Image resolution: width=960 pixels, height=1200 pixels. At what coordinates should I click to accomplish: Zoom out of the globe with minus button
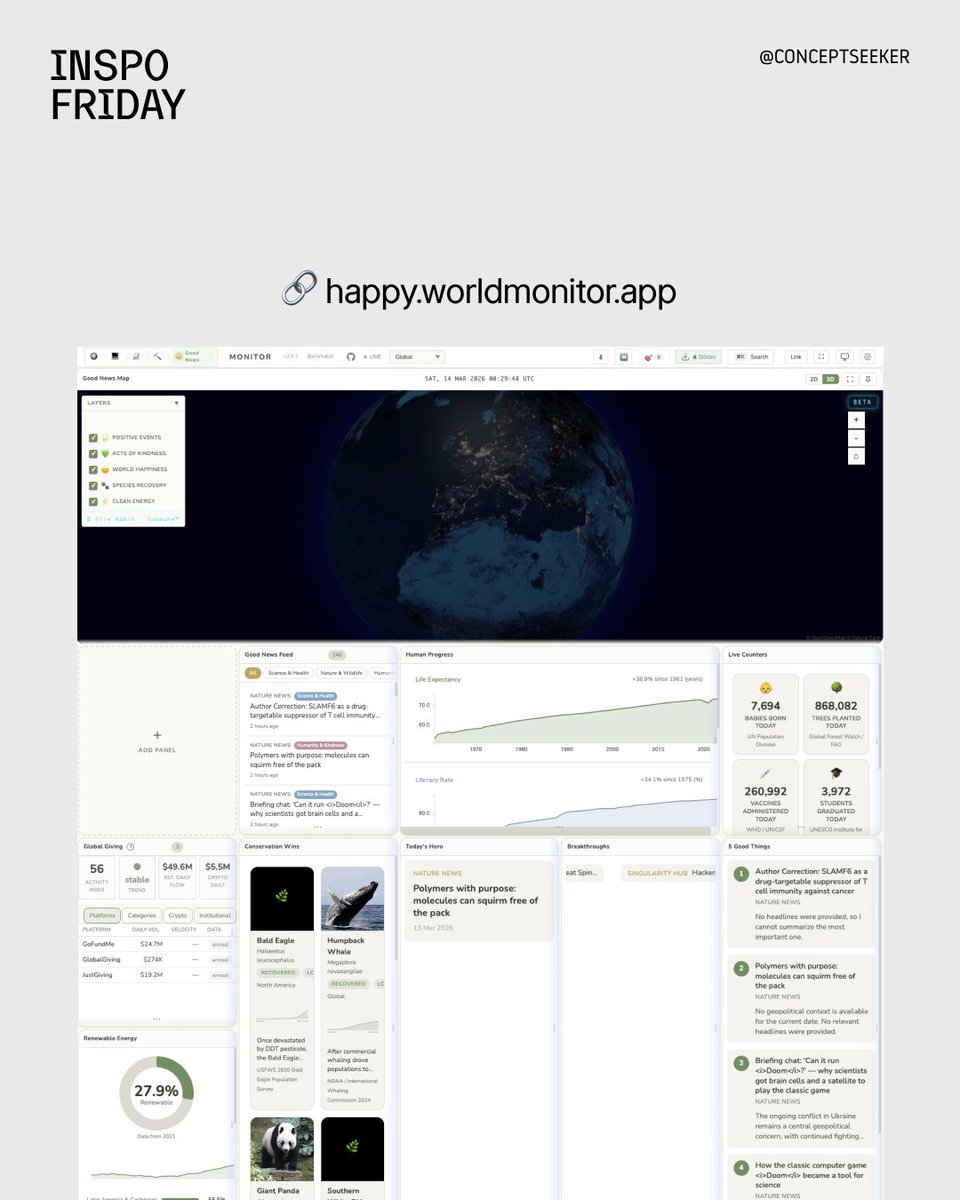point(856,438)
